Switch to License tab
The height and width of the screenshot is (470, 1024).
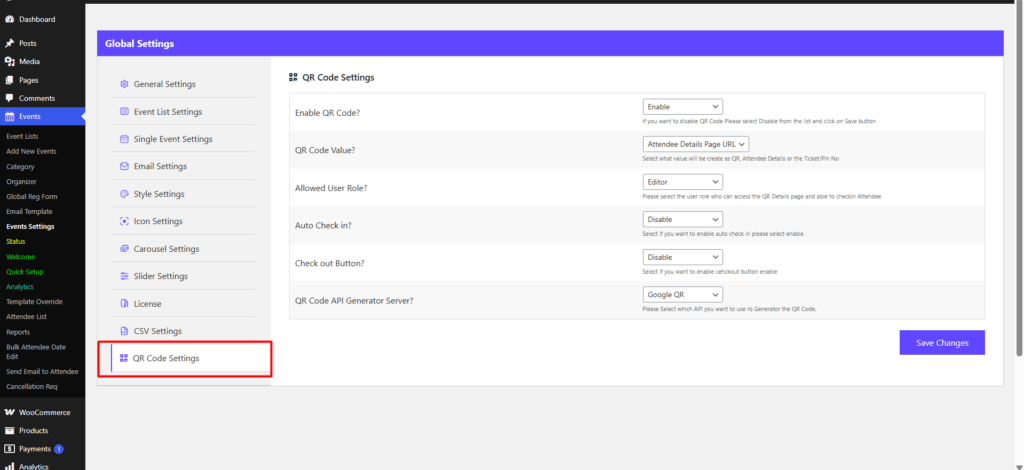click(183, 304)
